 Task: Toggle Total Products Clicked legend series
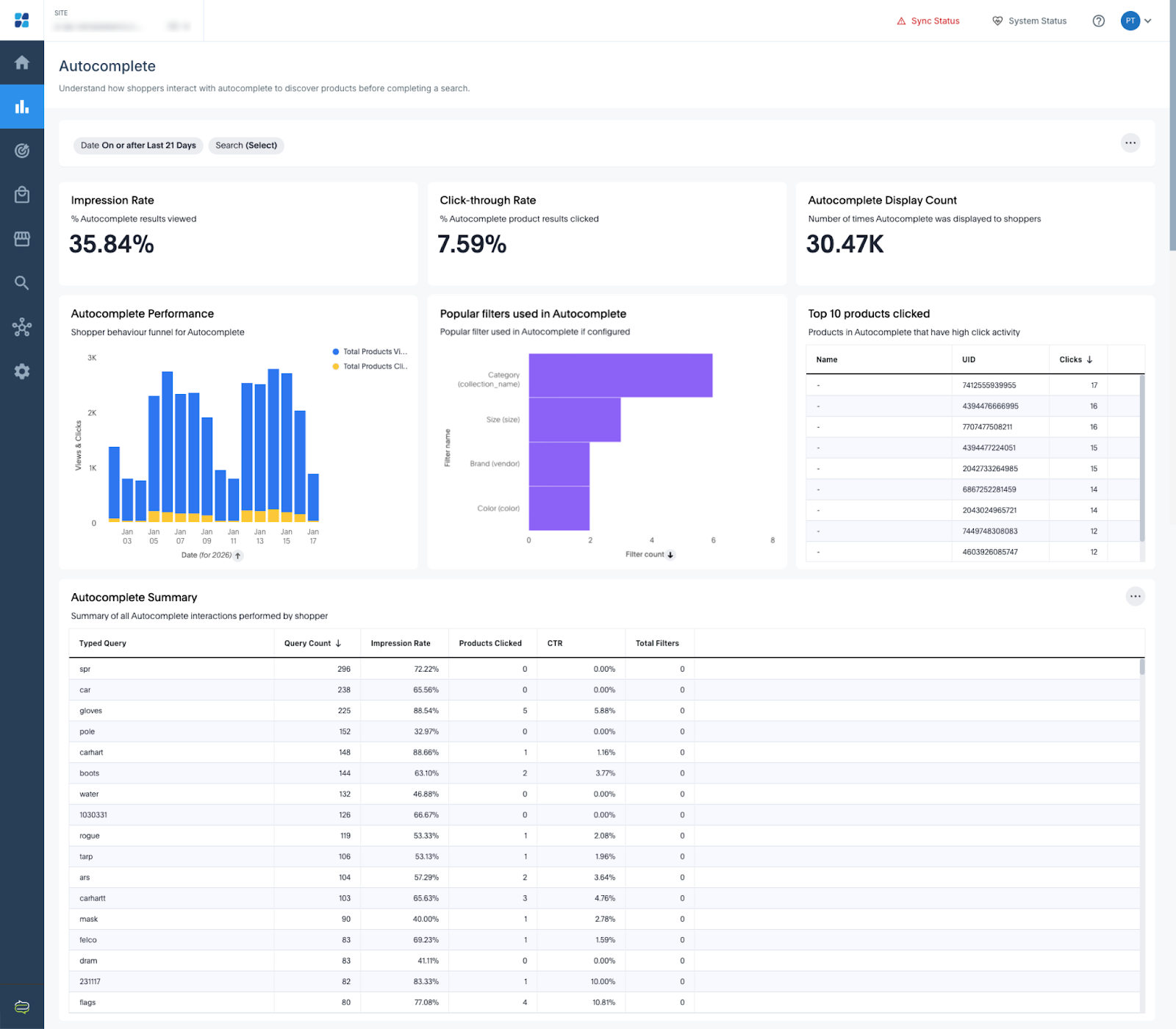tap(370, 366)
